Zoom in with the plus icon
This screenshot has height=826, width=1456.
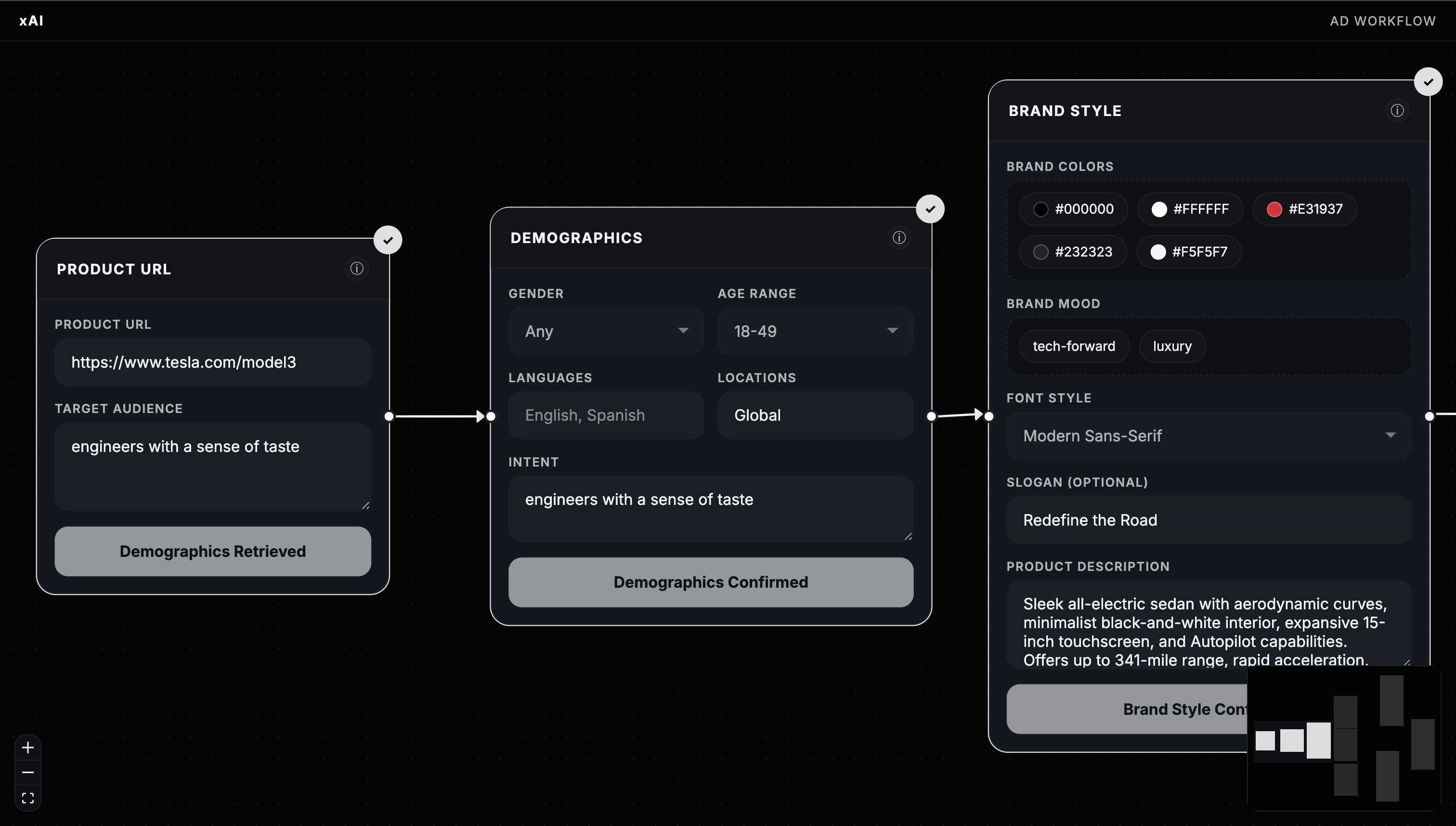[x=28, y=748]
